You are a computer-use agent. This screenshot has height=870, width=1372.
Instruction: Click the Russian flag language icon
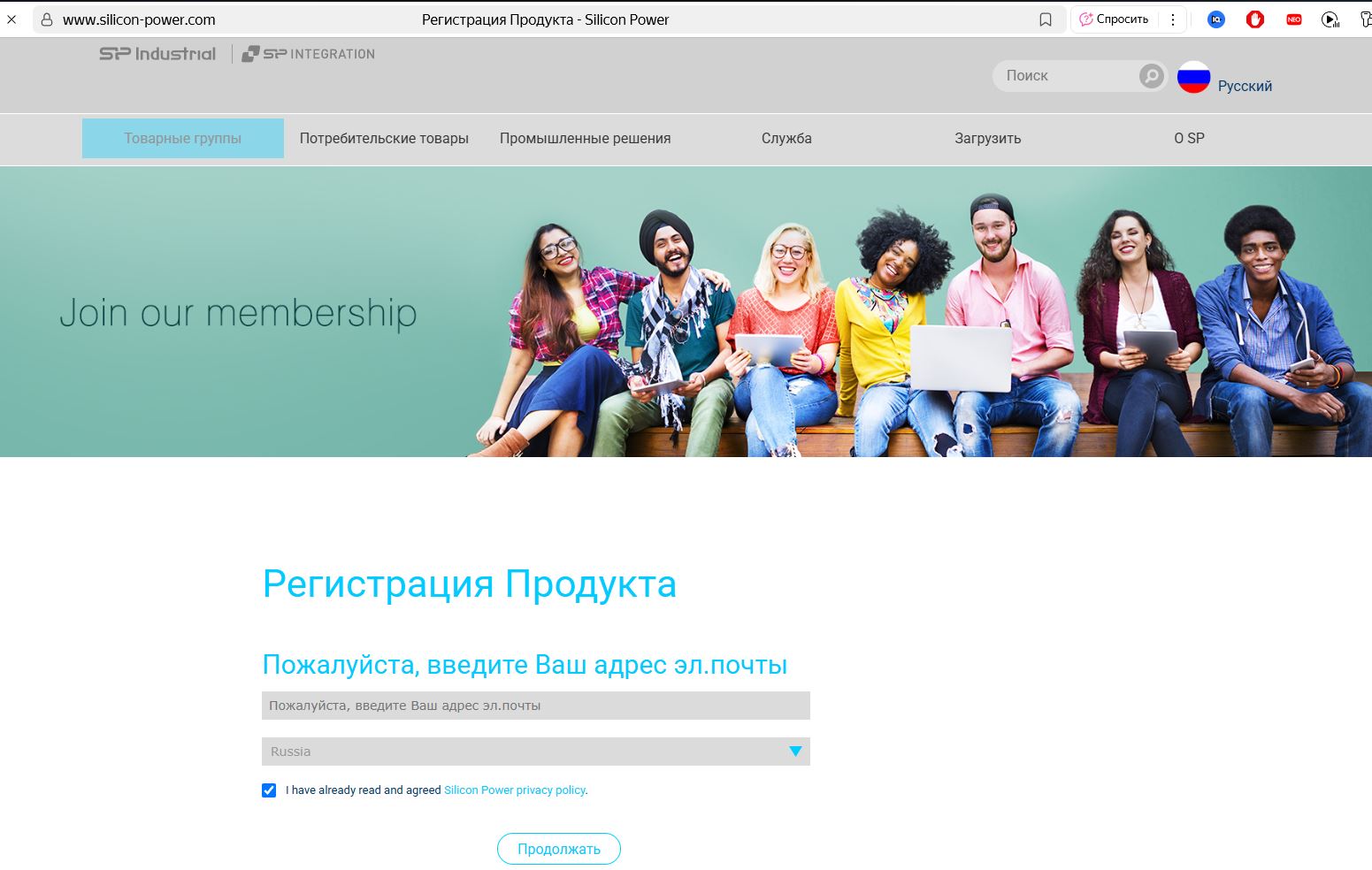[1193, 77]
